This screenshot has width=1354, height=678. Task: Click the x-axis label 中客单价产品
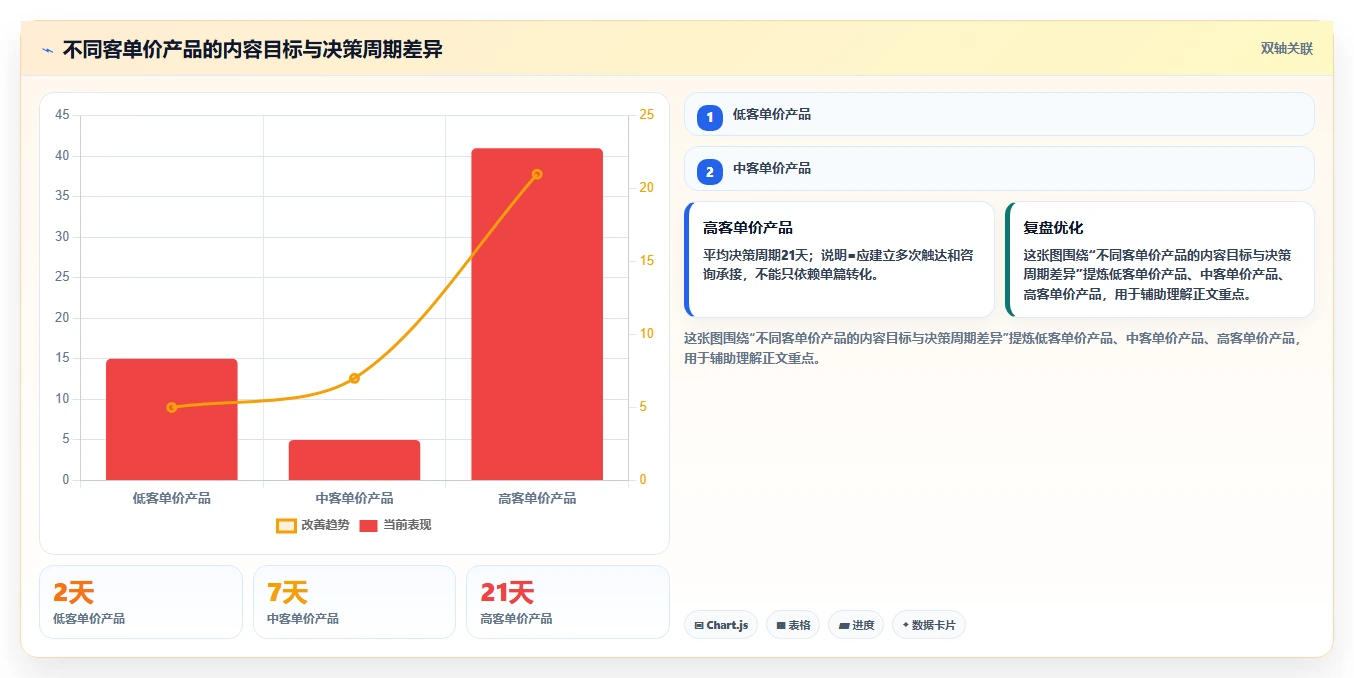[354, 498]
